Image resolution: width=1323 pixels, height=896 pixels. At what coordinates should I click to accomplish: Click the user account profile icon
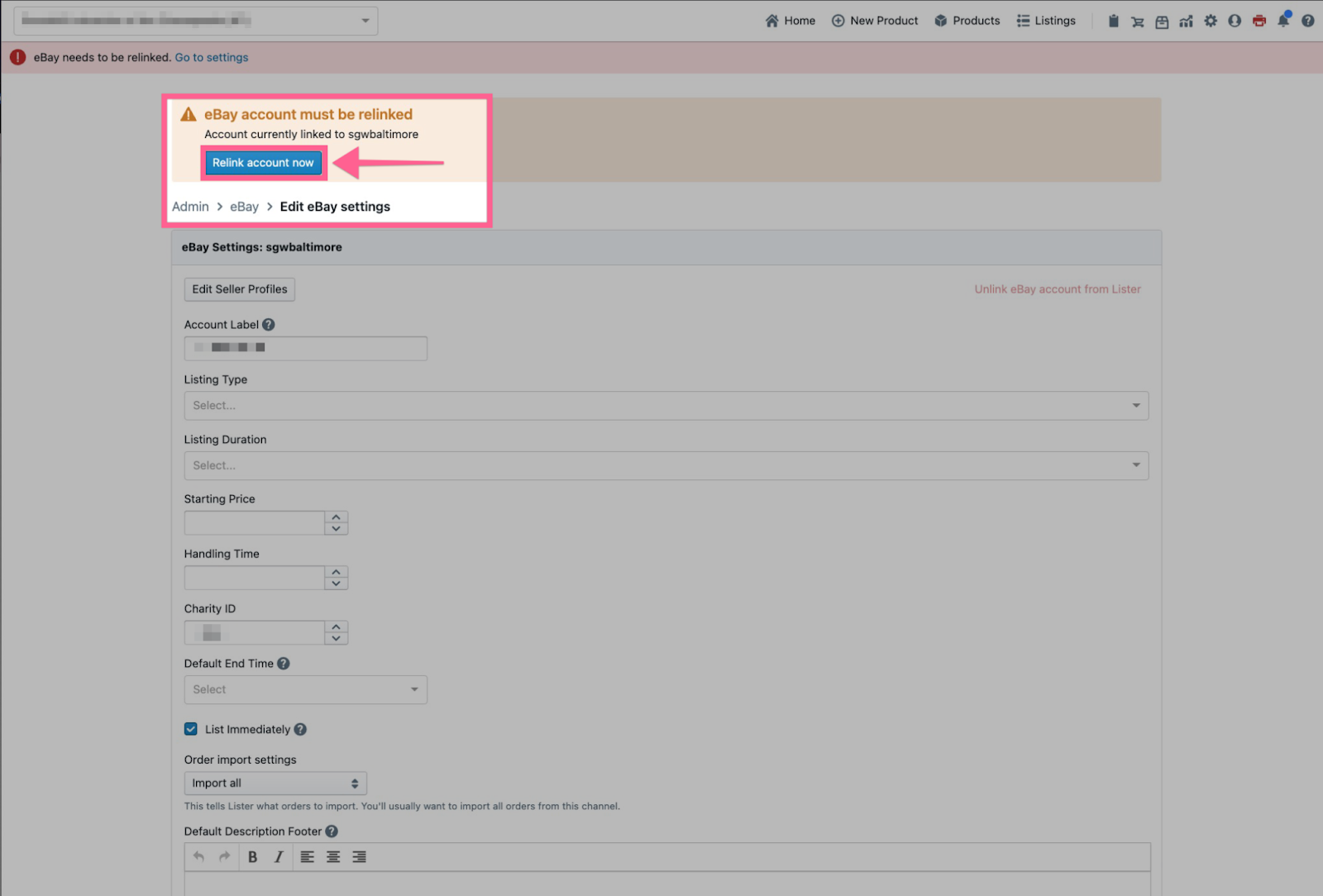tap(1235, 21)
